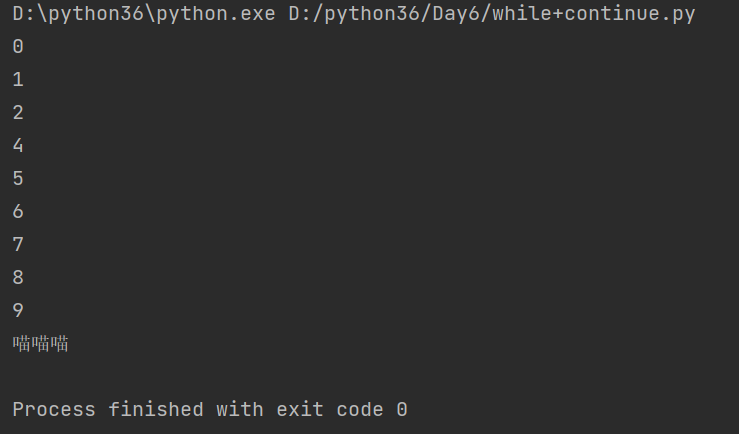Click the output line showing 2

[18, 113]
